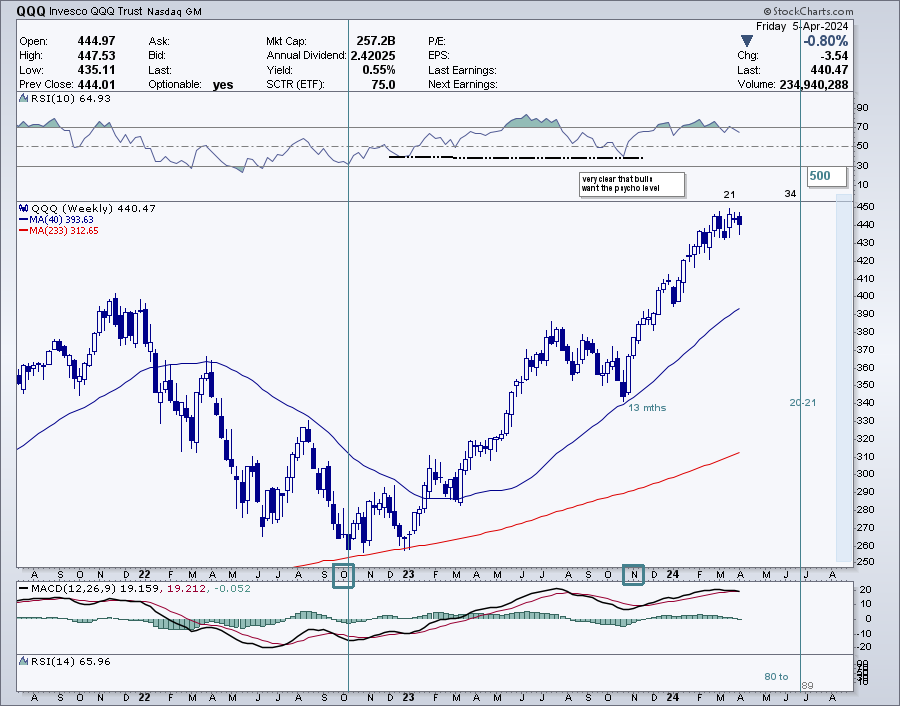Click the QQQ ticker symbol in header
Image resolution: width=900 pixels, height=706 pixels.
click(x=31, y=11)
